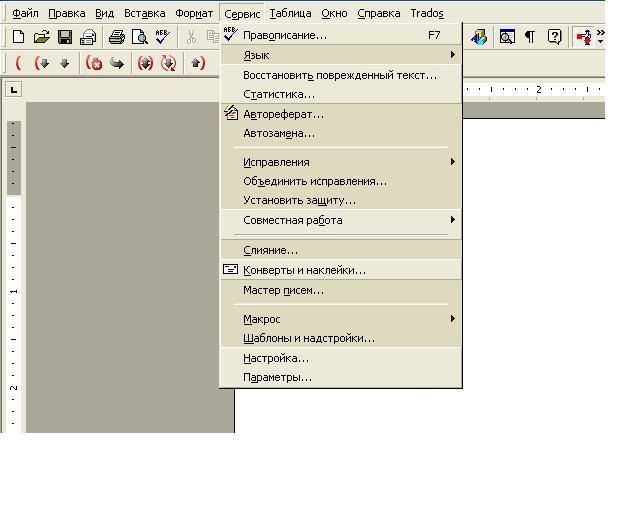Viewport: 640px width, 512px height.
Task: Click Trados Open/Get bracket-arrow icon
Action: (42, 63)
